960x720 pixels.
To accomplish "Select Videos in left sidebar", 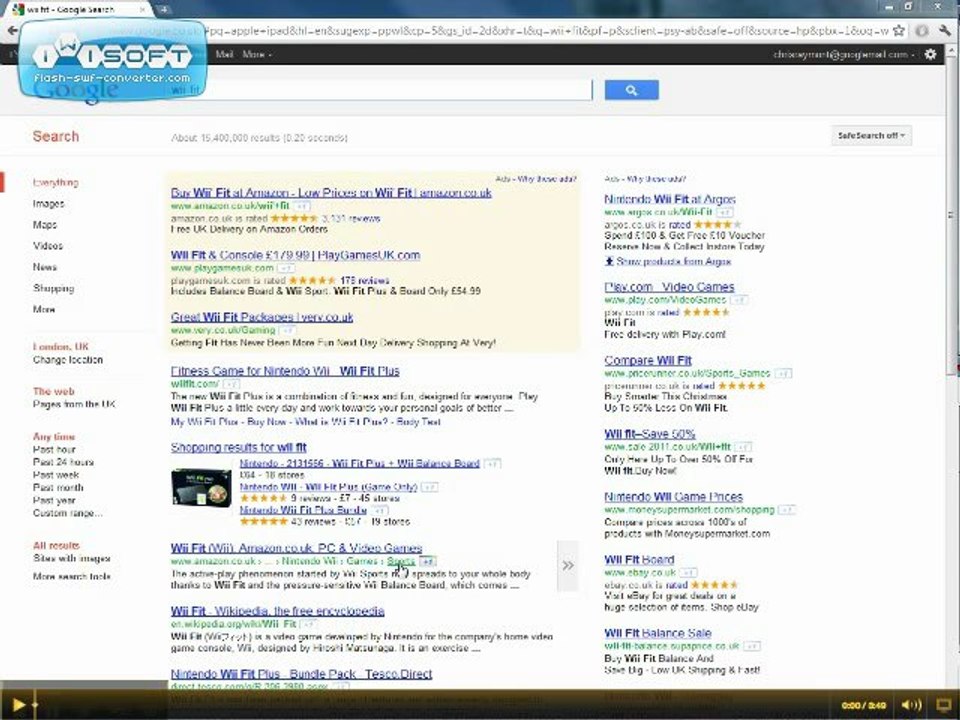I will (48, 246).
